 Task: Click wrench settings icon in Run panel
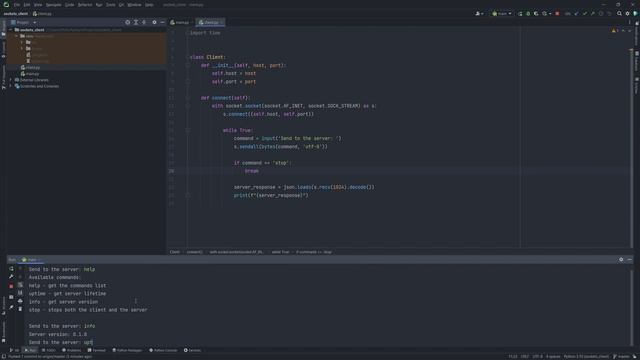tap(11, 276)
